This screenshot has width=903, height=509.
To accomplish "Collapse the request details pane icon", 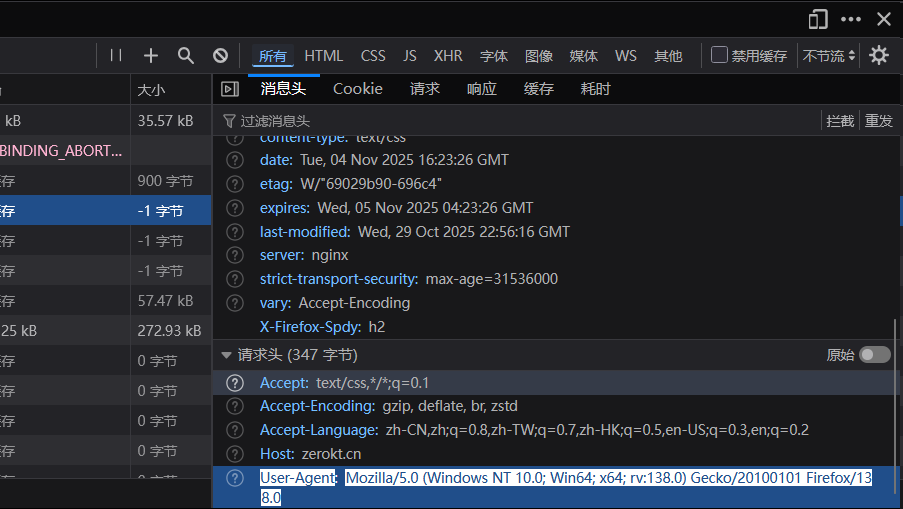I will (x=230, y=89).
